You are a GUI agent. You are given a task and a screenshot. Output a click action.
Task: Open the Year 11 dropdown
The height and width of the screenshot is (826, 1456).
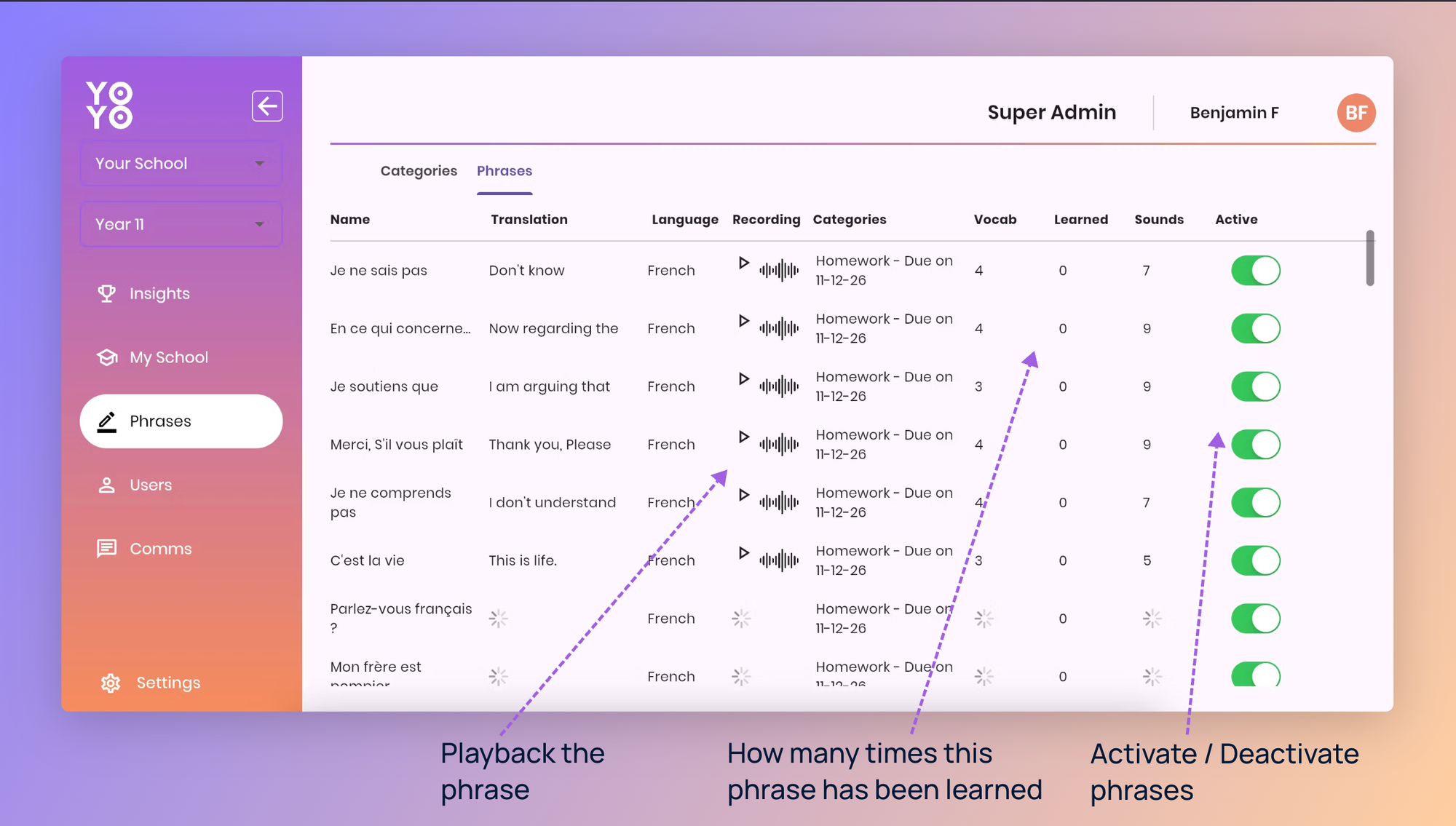click(x=181, y=225)
